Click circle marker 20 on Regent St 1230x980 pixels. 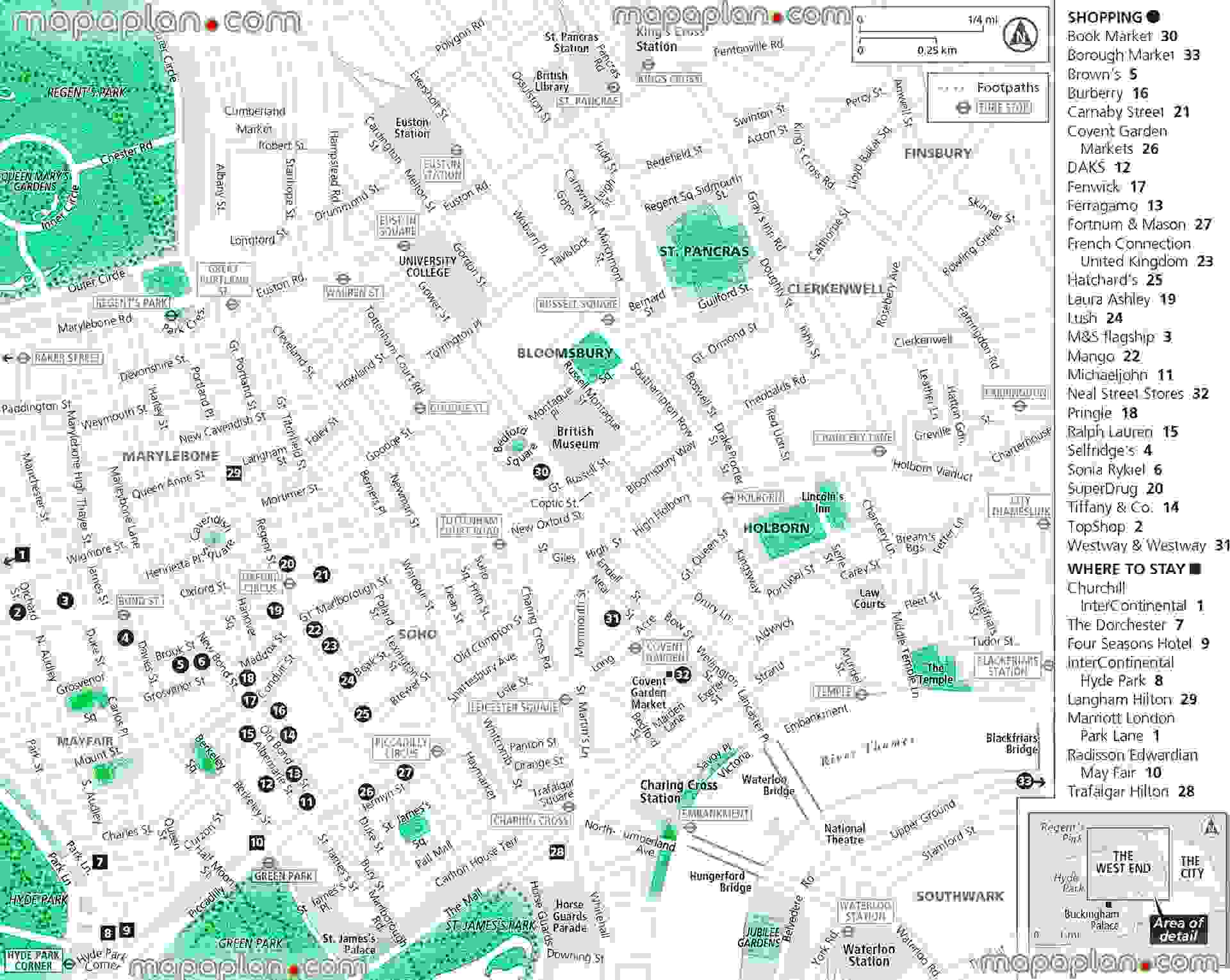click(287, 564)
